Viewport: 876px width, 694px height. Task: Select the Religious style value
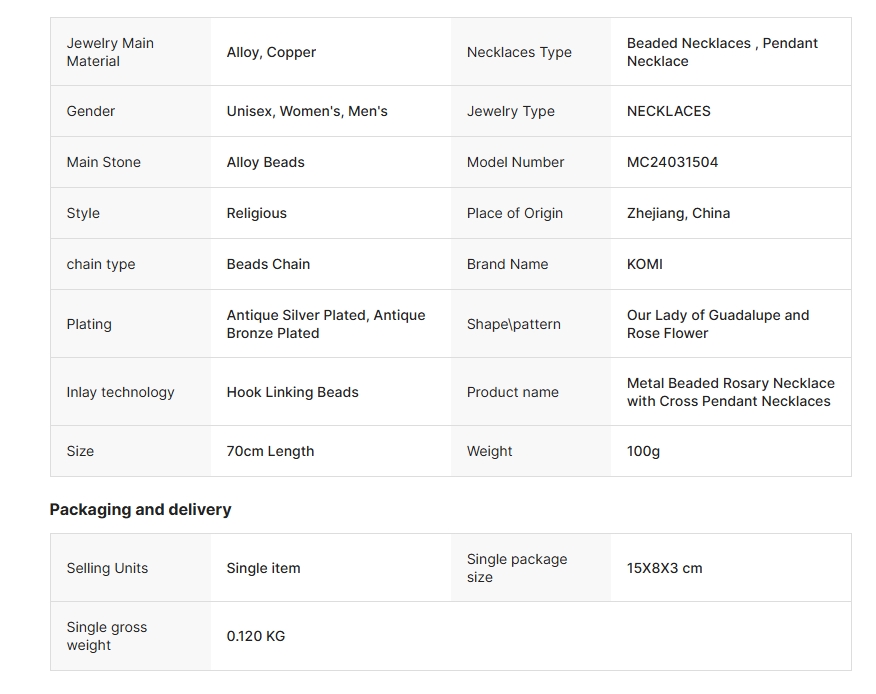(x=256, y=213)
